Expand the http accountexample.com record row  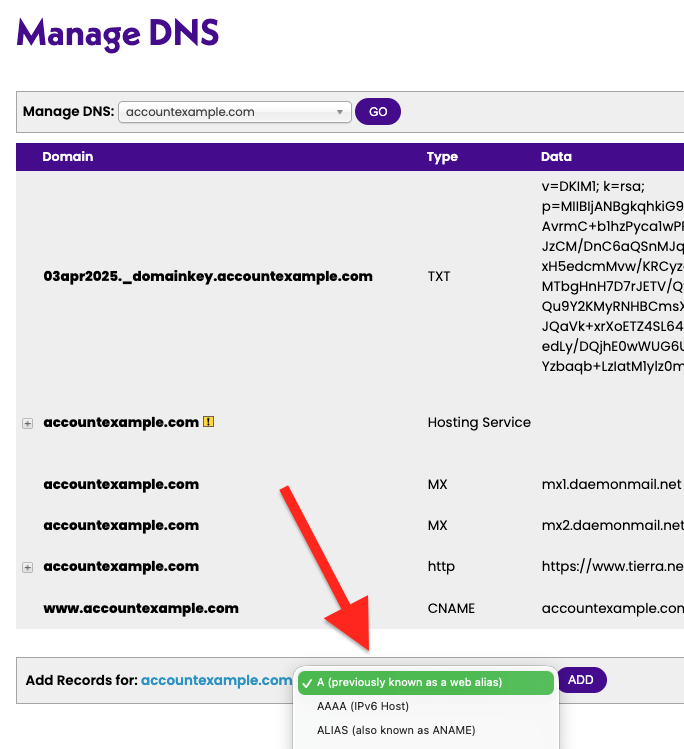[28, 567]
